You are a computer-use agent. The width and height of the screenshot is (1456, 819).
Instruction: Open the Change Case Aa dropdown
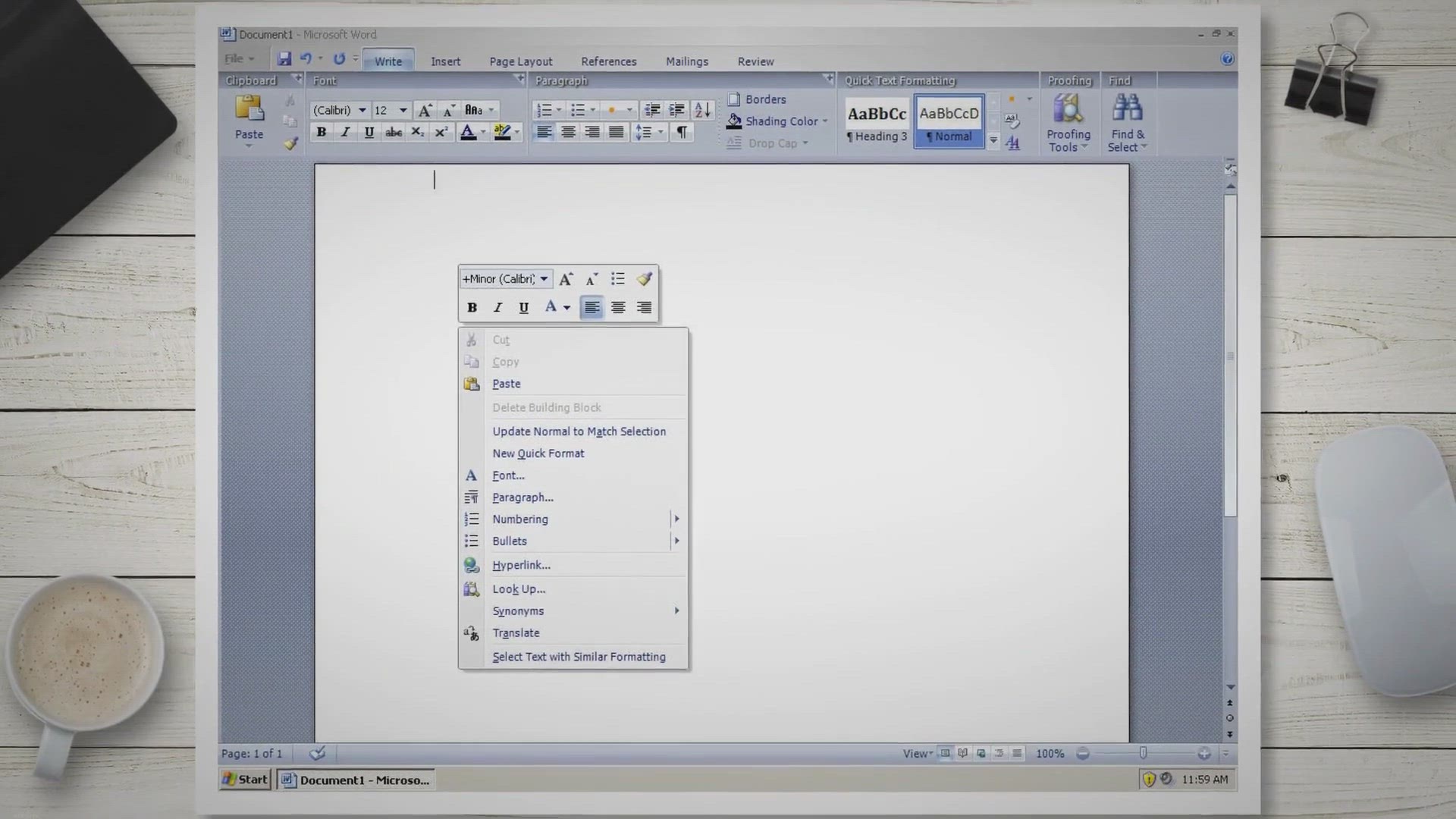tap(479, 111)
